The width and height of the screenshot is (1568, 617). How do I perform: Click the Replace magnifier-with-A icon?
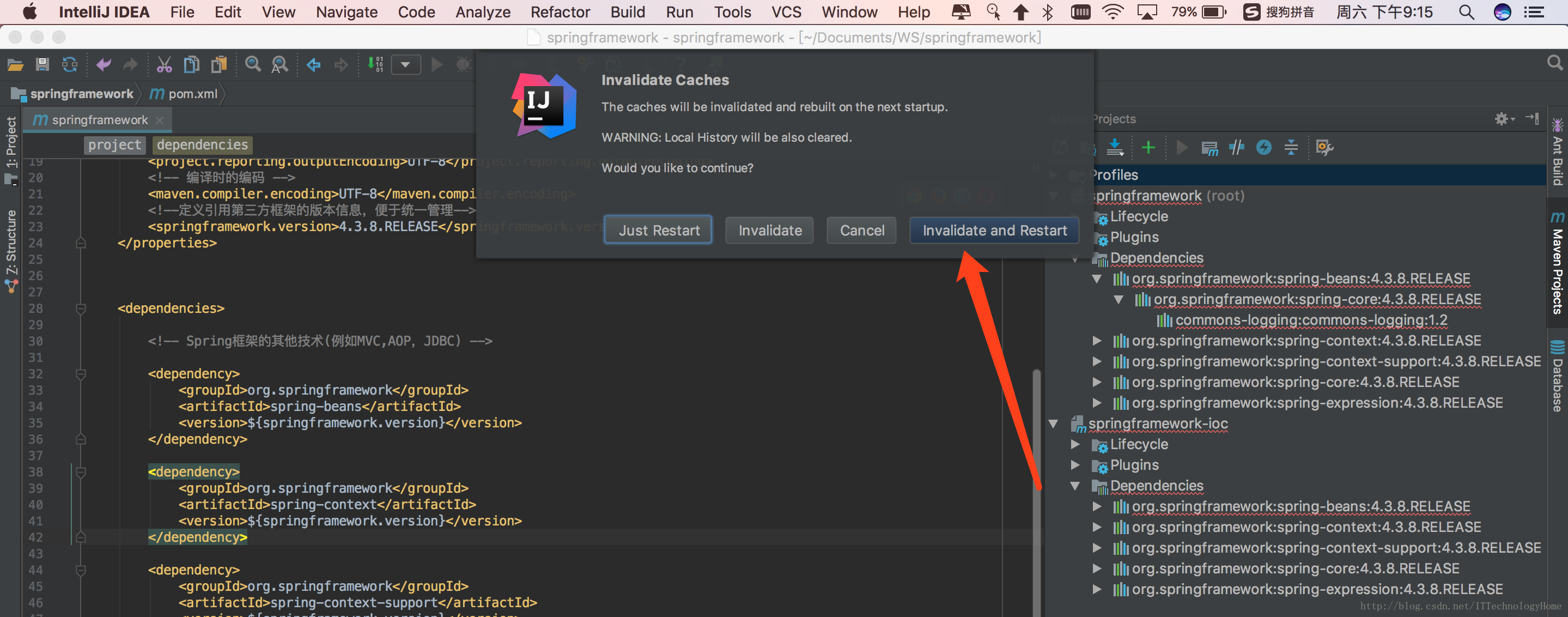[279, 64]
